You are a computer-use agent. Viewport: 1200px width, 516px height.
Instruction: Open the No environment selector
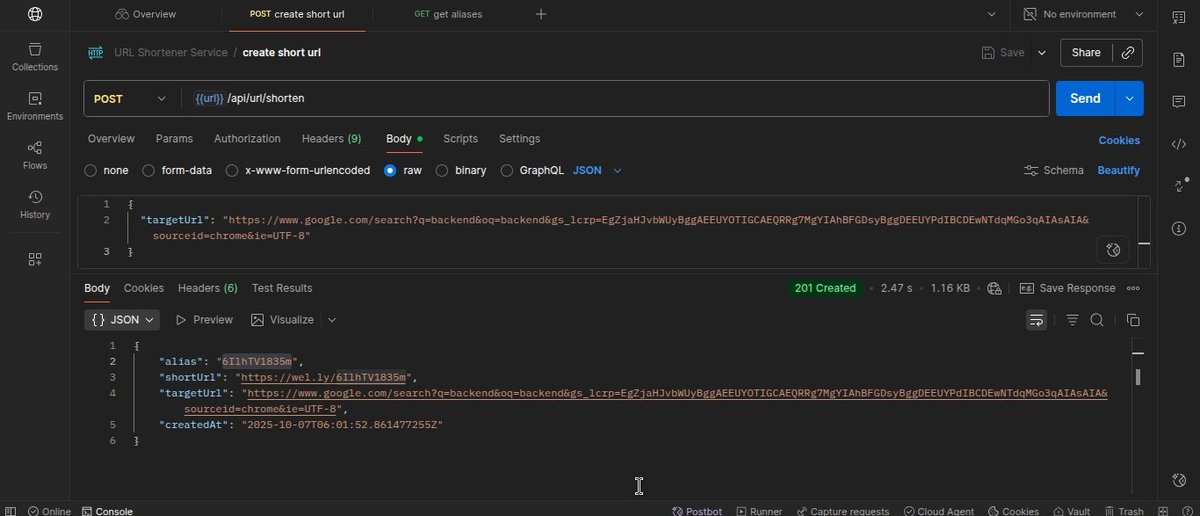(x=1083, y=14)
